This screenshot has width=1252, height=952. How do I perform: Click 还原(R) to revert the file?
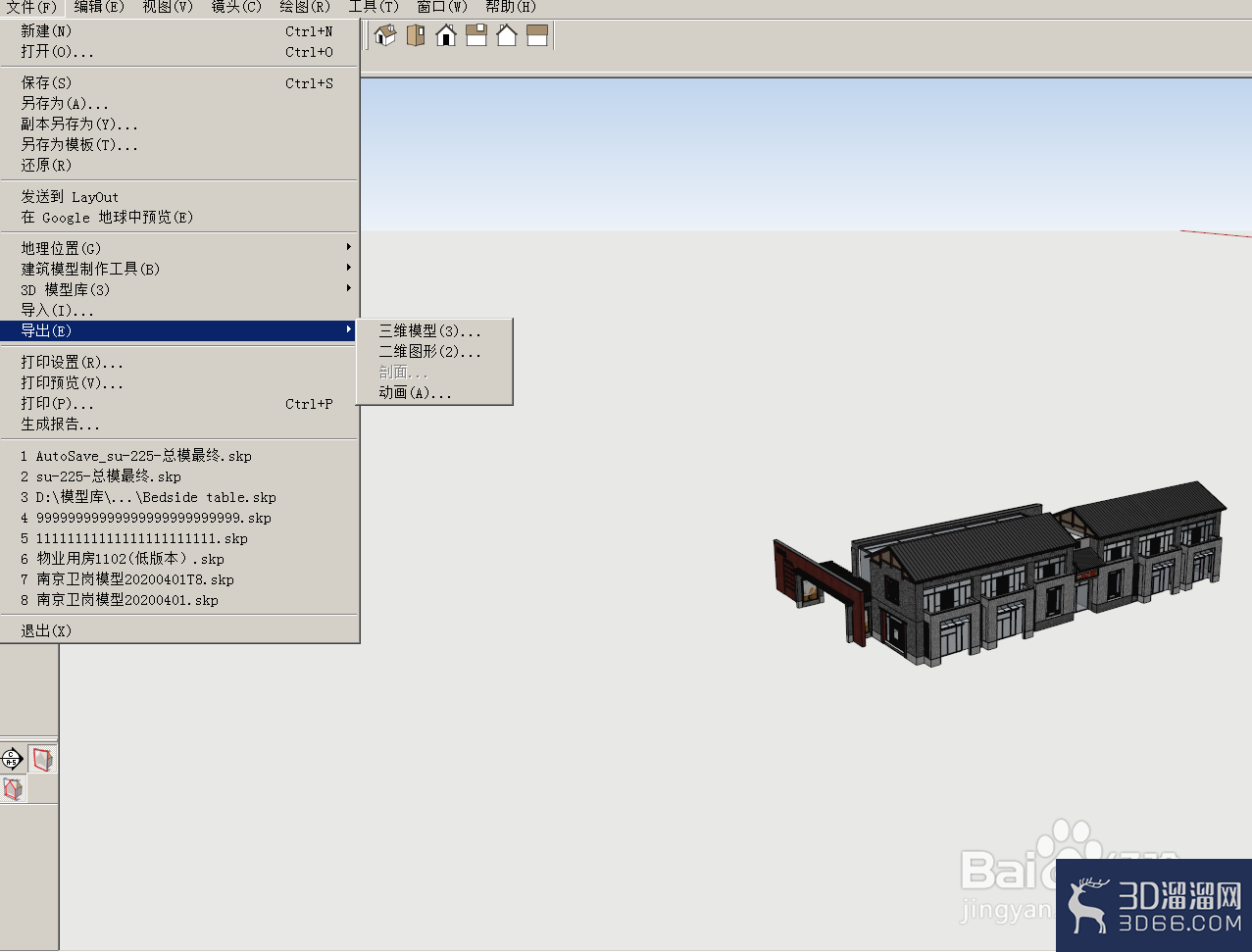[180, 166]
